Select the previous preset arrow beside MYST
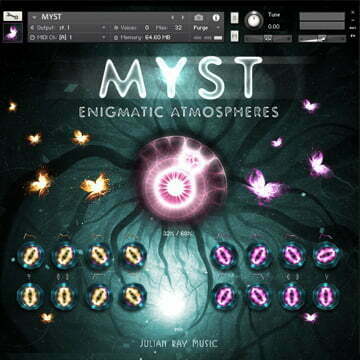This screenshot has width=360, height=360. pyautogui.click(x=172, y=17)
